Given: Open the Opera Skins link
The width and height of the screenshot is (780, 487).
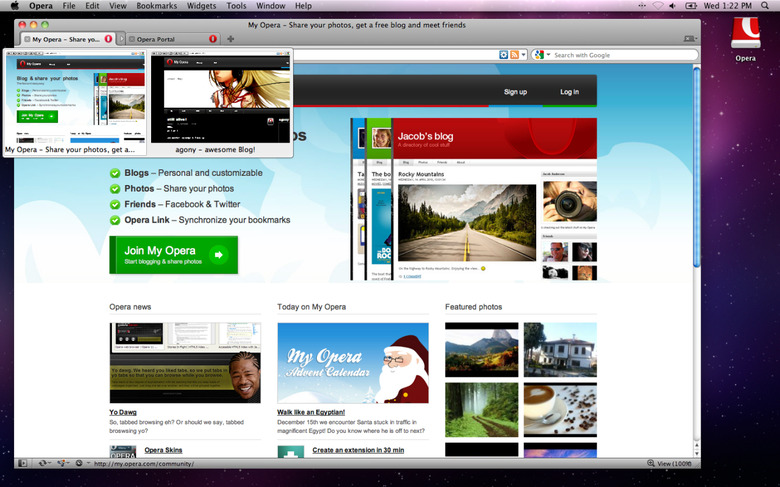Looking at the screenshot, I should click(163, 450).
